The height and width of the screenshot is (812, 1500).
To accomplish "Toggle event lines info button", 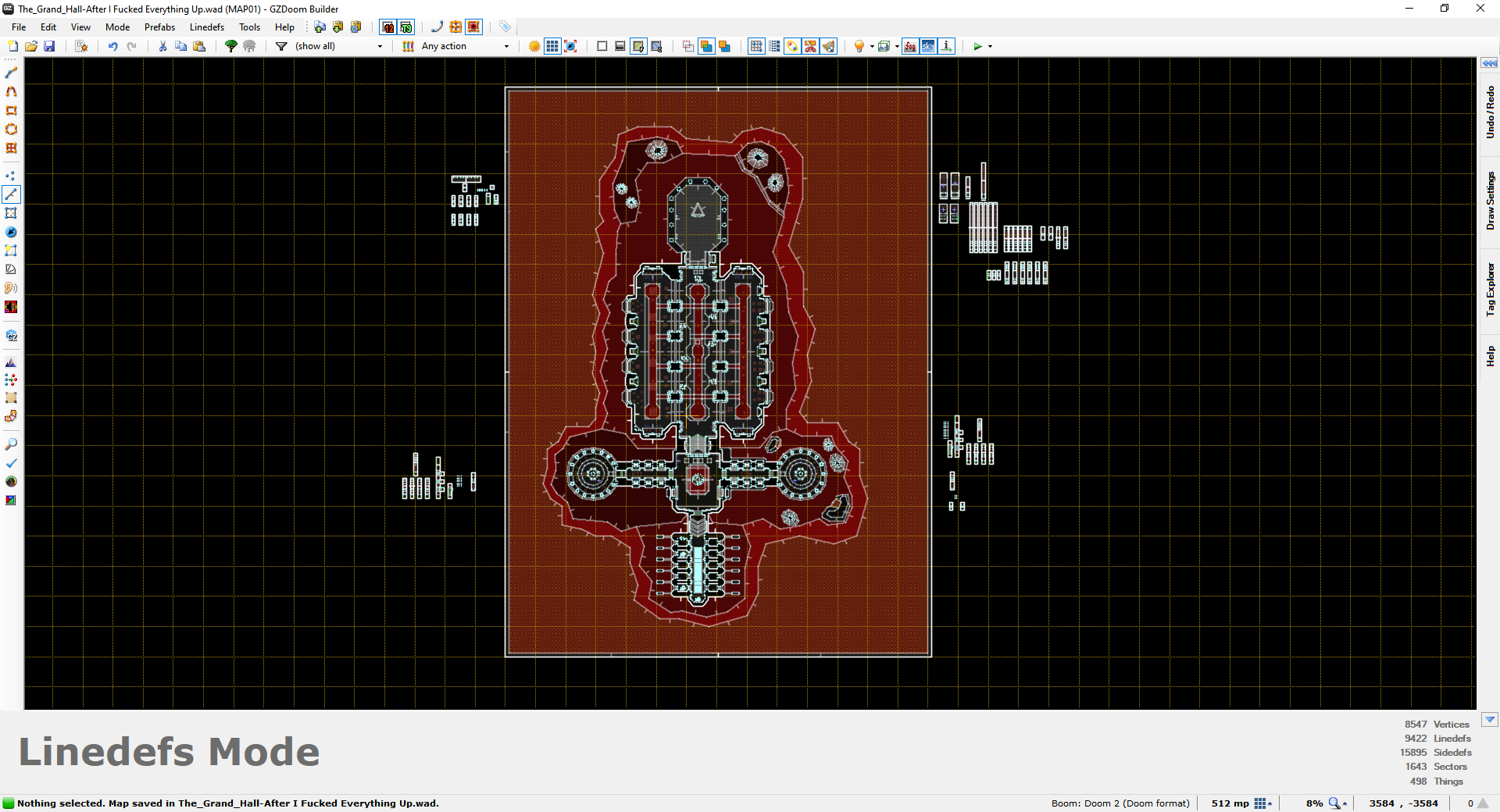I will click(x=947, y=46).
